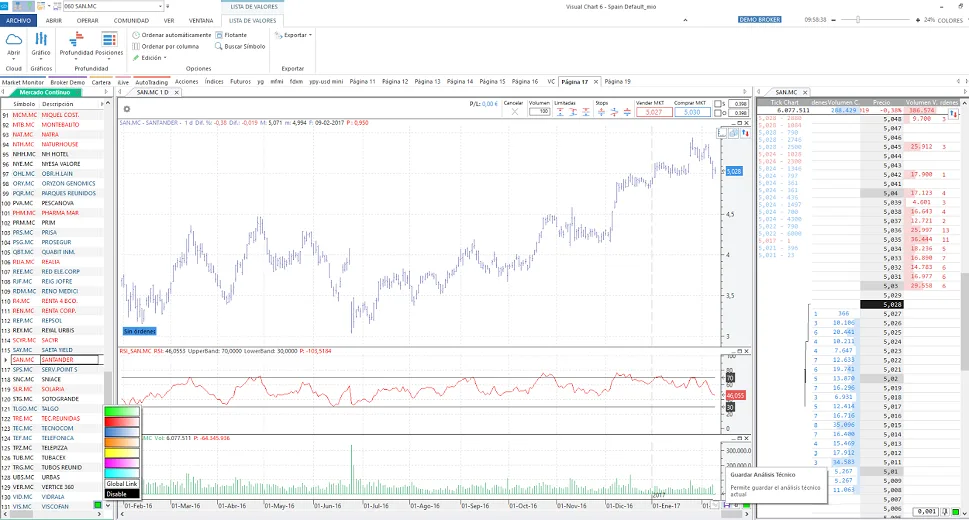Open the Gráfico charts icon

pyautogui.click(x=41, y=40)
